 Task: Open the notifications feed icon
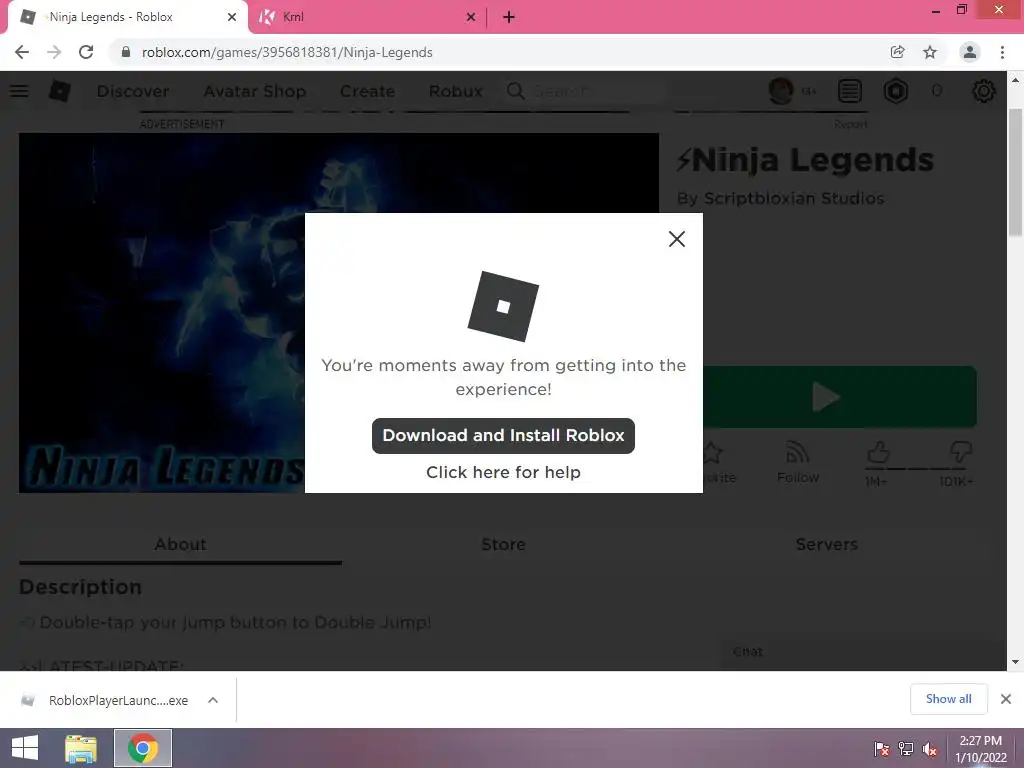click(x=850, y=91)
